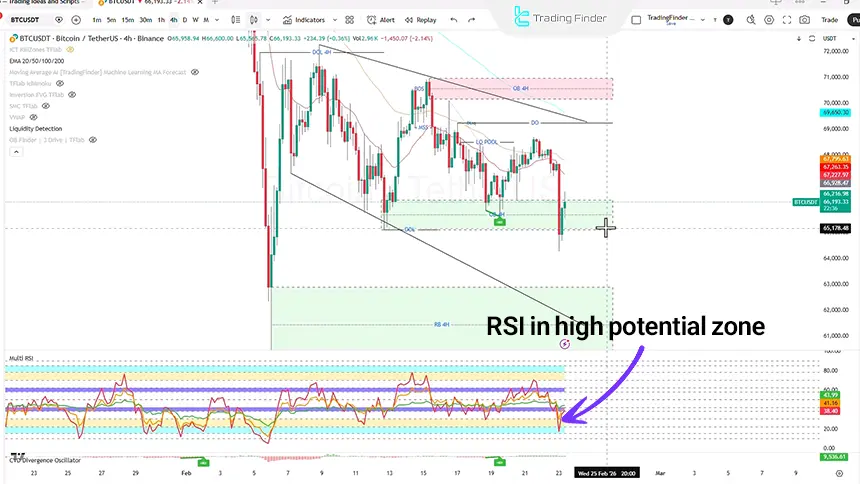Select the Liquidity Detection legend entry

[36, 128]
